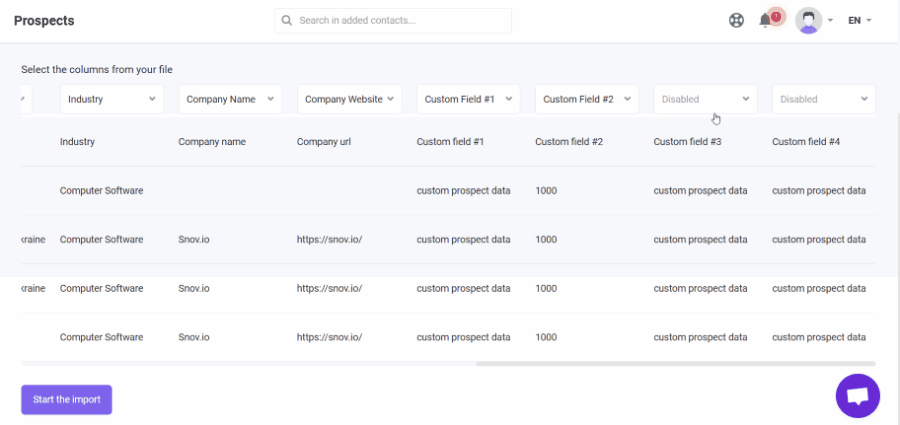The width and height of the screenshot is (900, 425).
Task: Open the EN language selector
Action: coord(860,21)
